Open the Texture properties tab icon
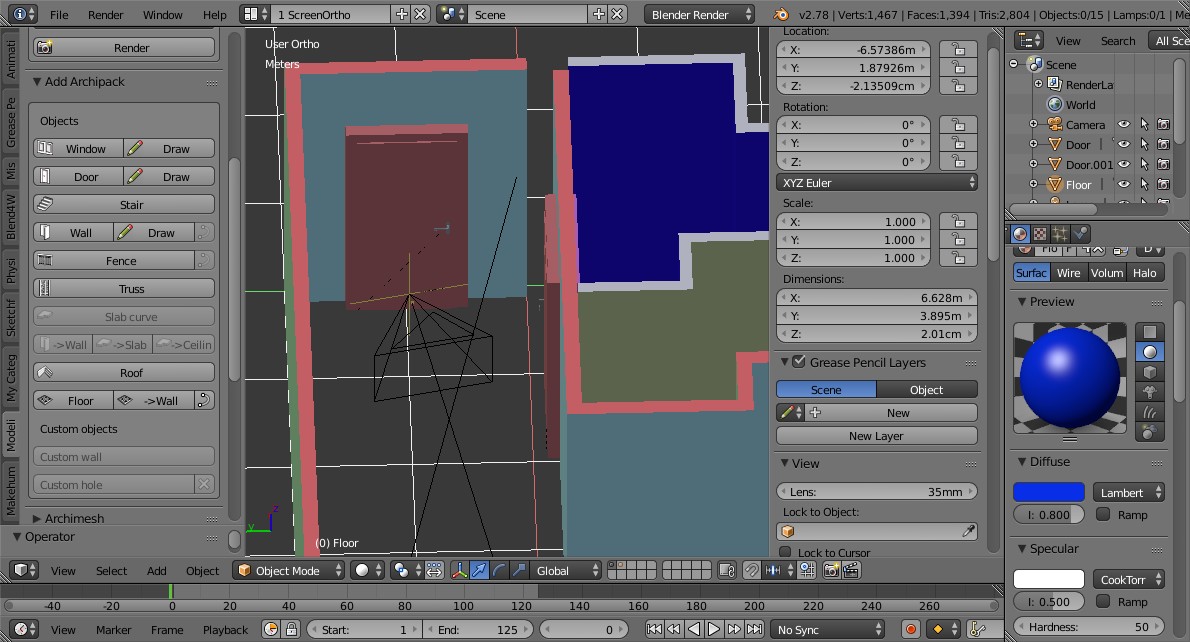 [1040, 234]
